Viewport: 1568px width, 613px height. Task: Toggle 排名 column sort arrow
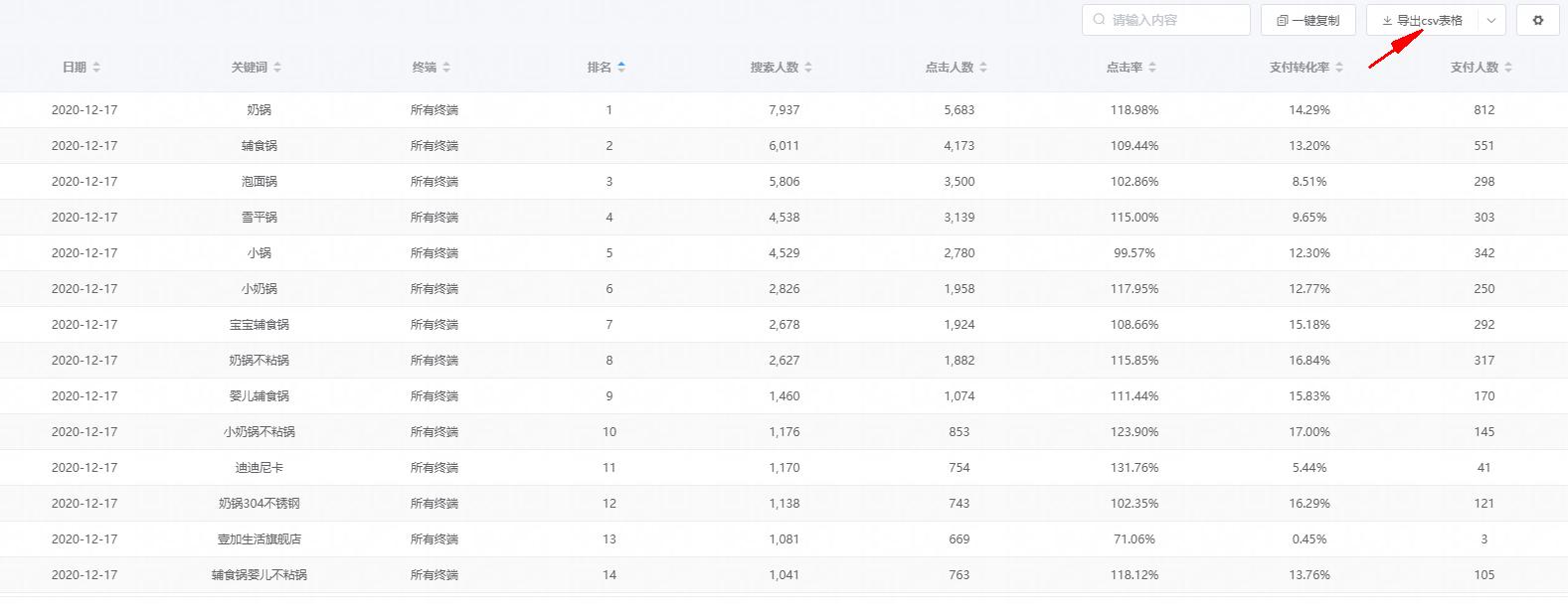pyautogui.click(x=621, y=68)
